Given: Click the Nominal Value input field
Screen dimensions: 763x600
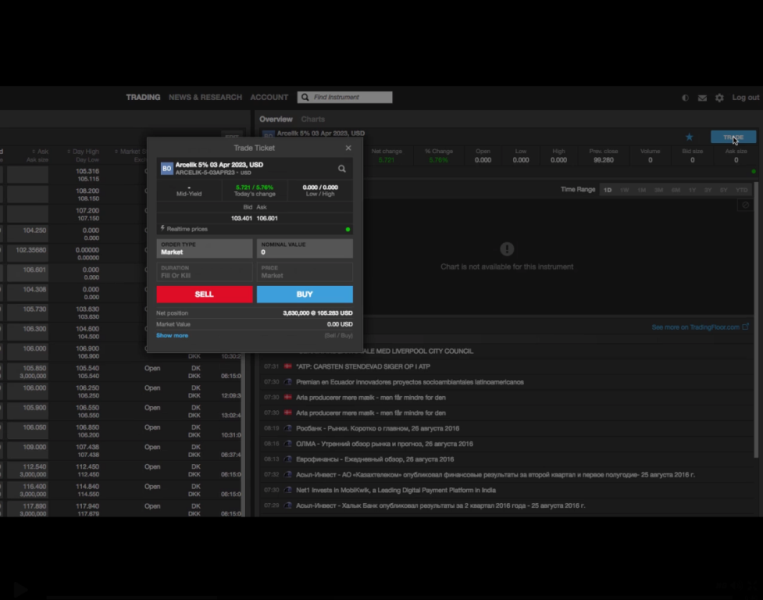Looking at the screenshot, I should click(305, 248).
